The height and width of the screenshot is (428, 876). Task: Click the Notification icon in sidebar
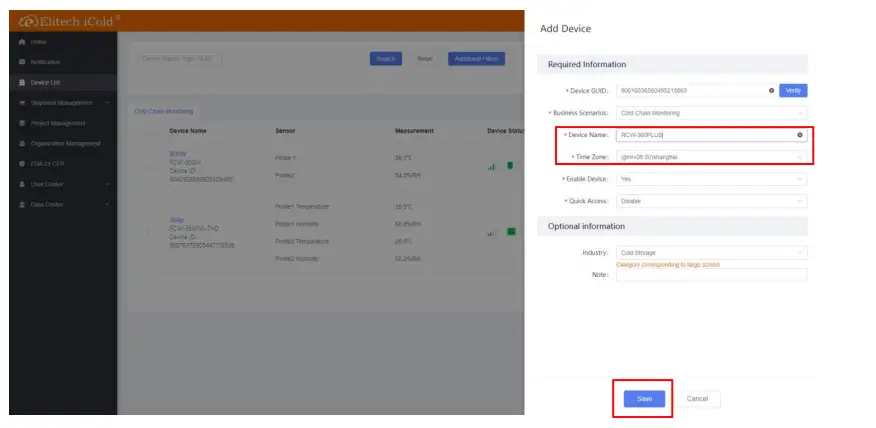[22, 62]
